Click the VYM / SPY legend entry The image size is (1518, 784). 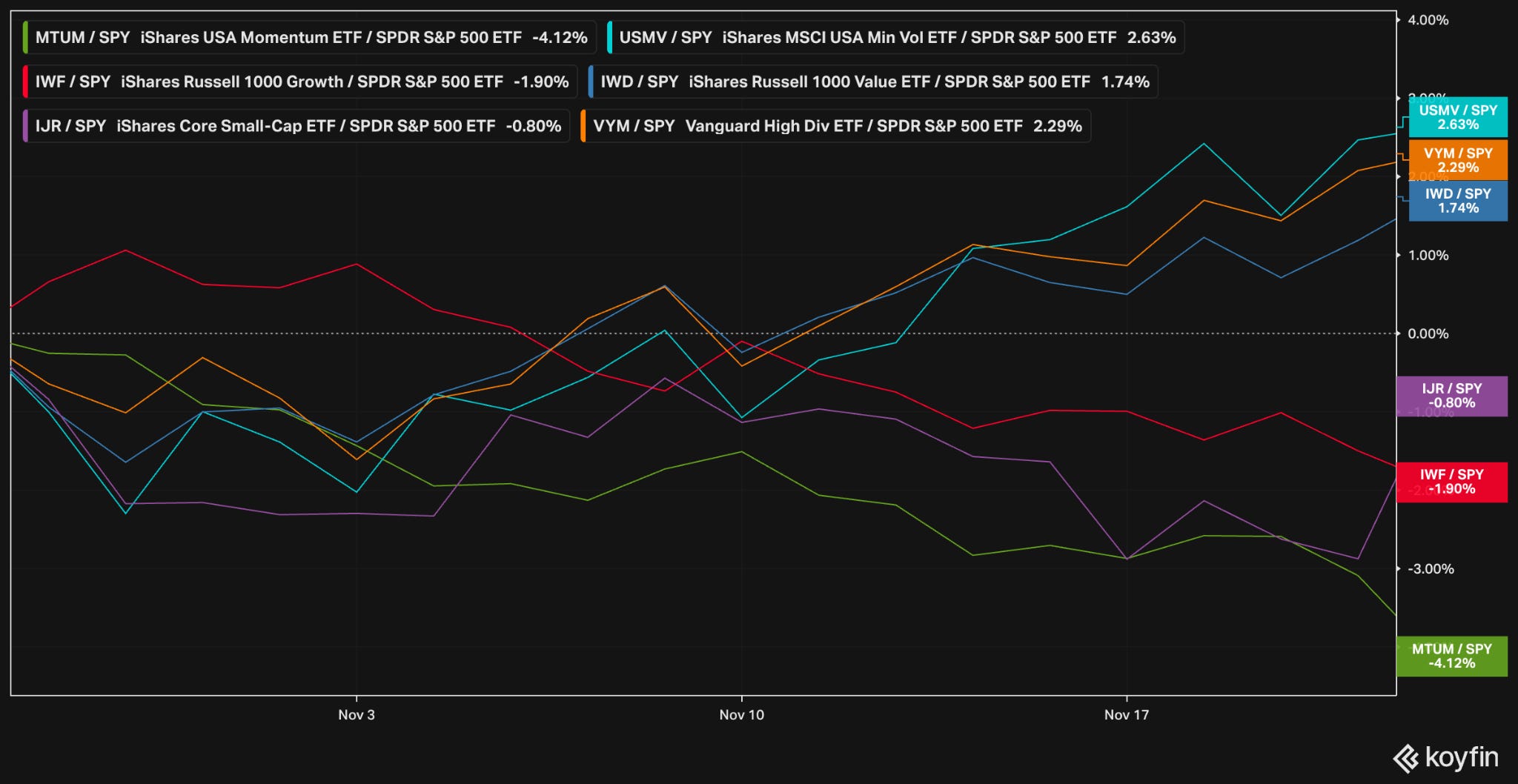coord(836,126)
